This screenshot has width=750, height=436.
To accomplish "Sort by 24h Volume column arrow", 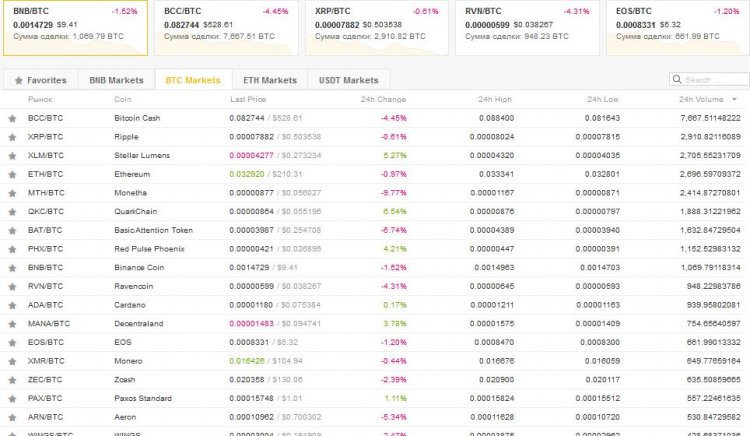I will (734, 99).
